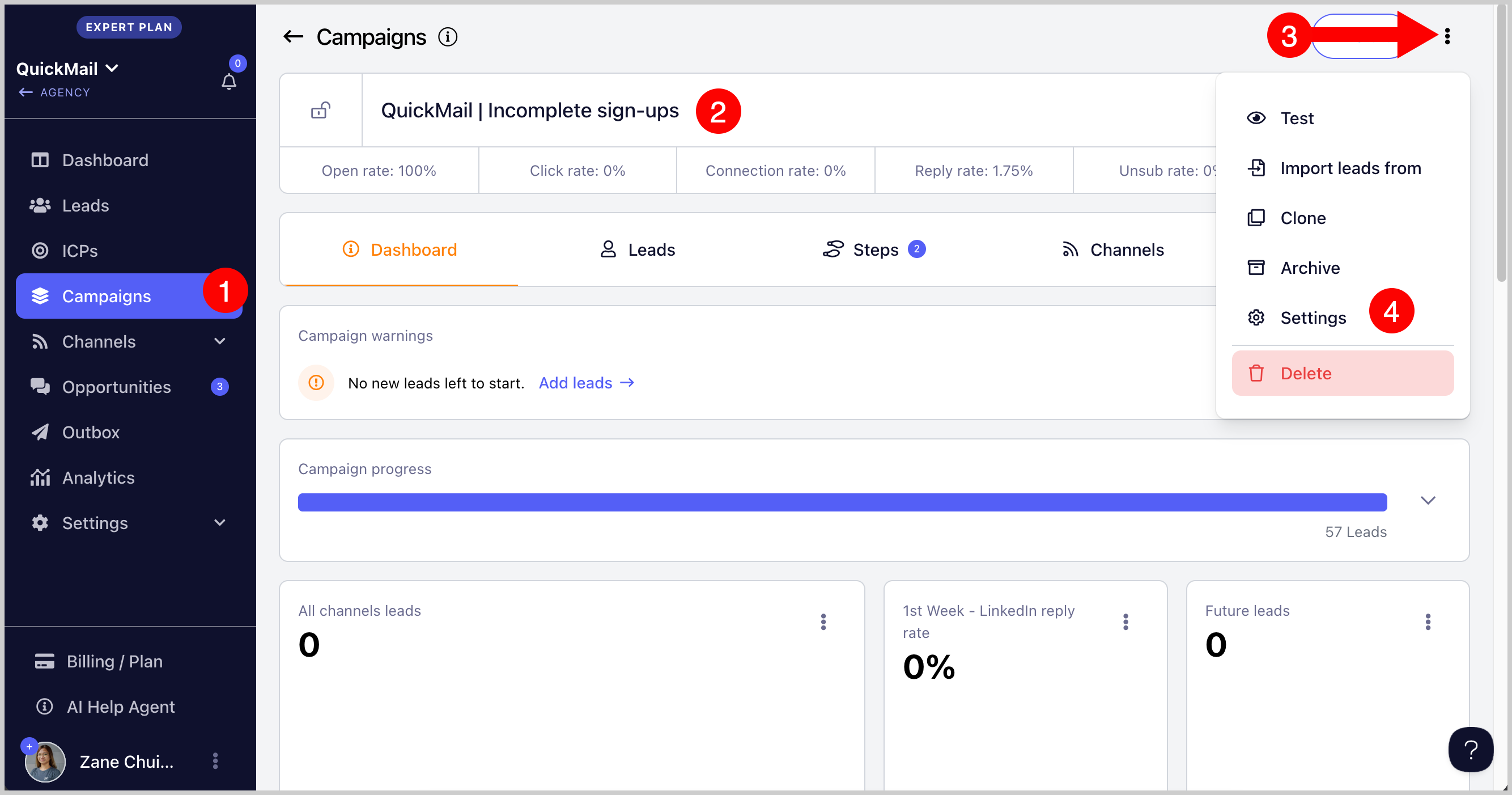Go back using the Campaigns arrow
Image resolution: width=1512 pixels, height=795 pixels.
(x=293, y=37)
